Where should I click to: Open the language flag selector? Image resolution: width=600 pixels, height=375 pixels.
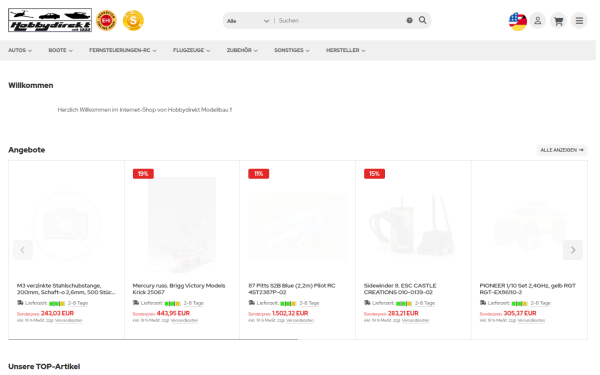(x=518, y=21)
